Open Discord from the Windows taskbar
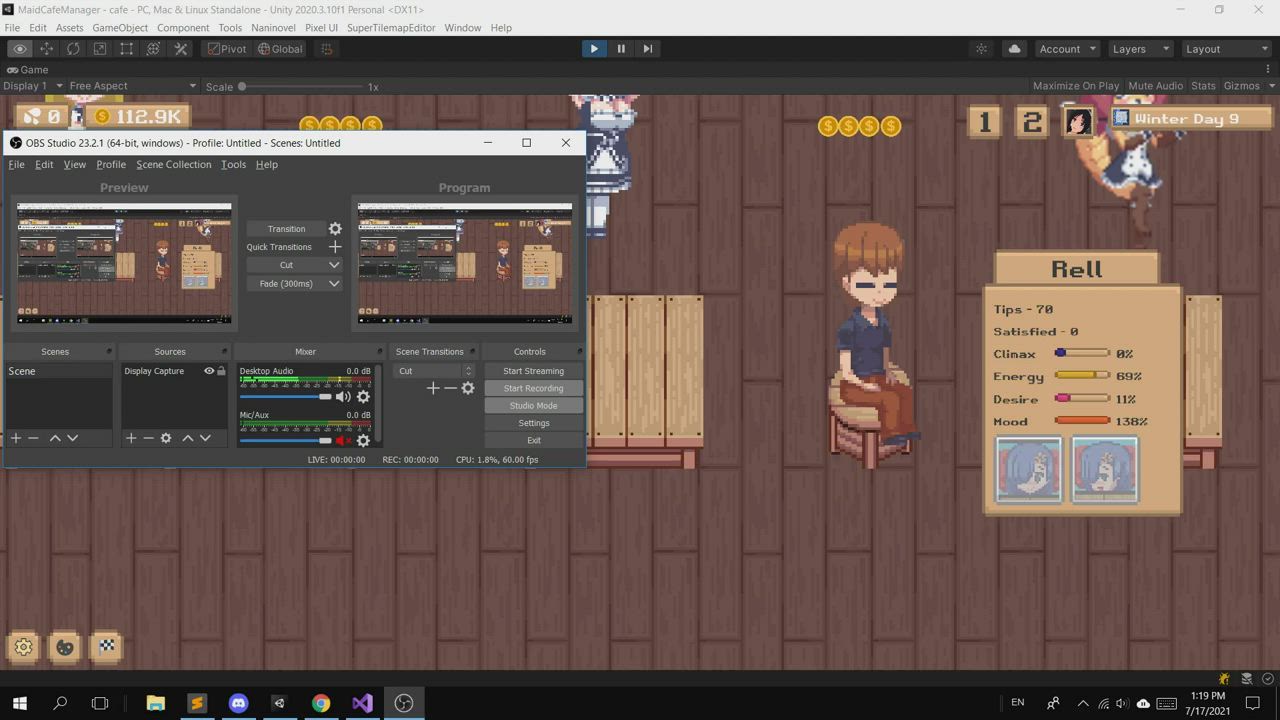1280x720 pixels. (238, 703)
